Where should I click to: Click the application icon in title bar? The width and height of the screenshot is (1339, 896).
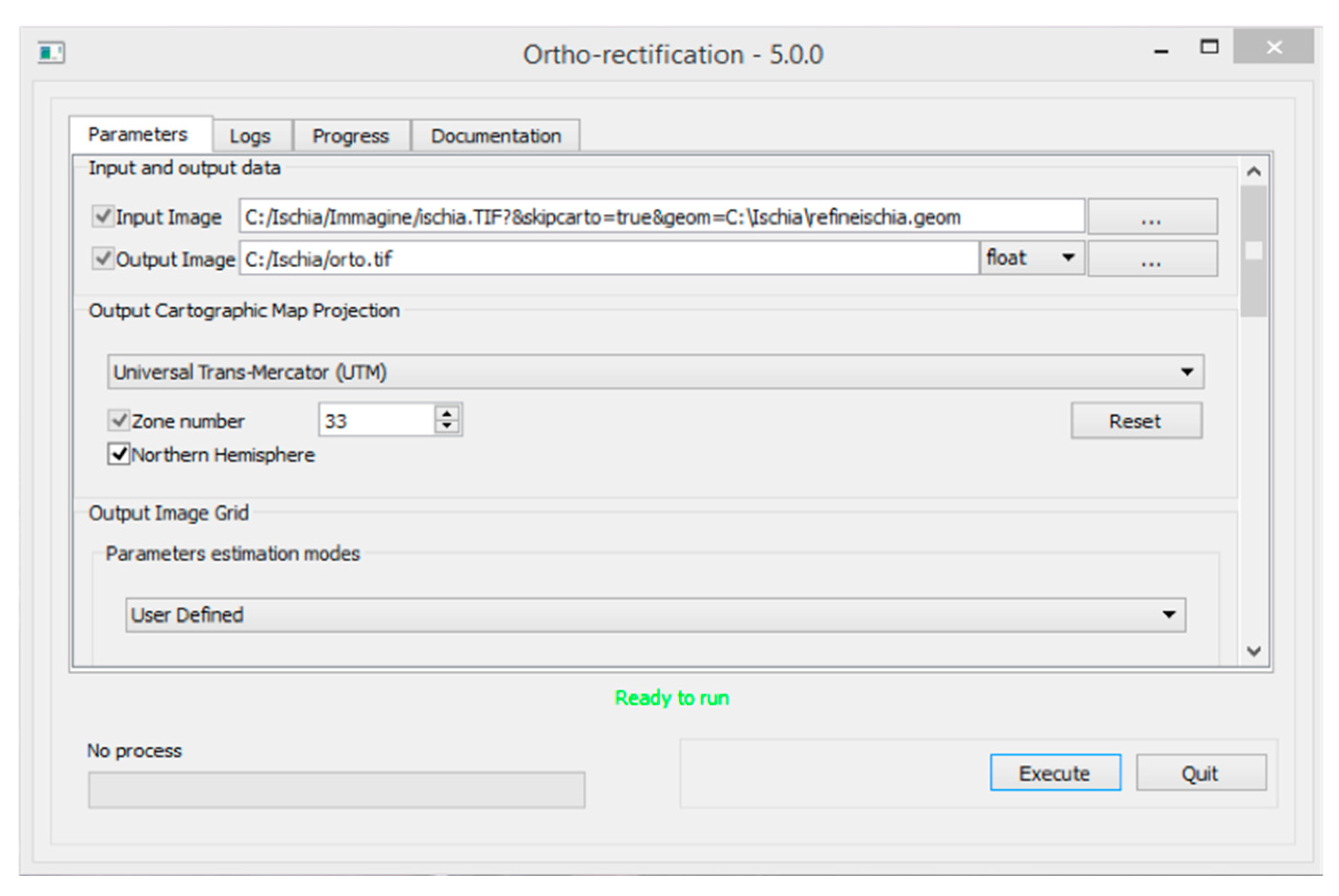point(51,53)
